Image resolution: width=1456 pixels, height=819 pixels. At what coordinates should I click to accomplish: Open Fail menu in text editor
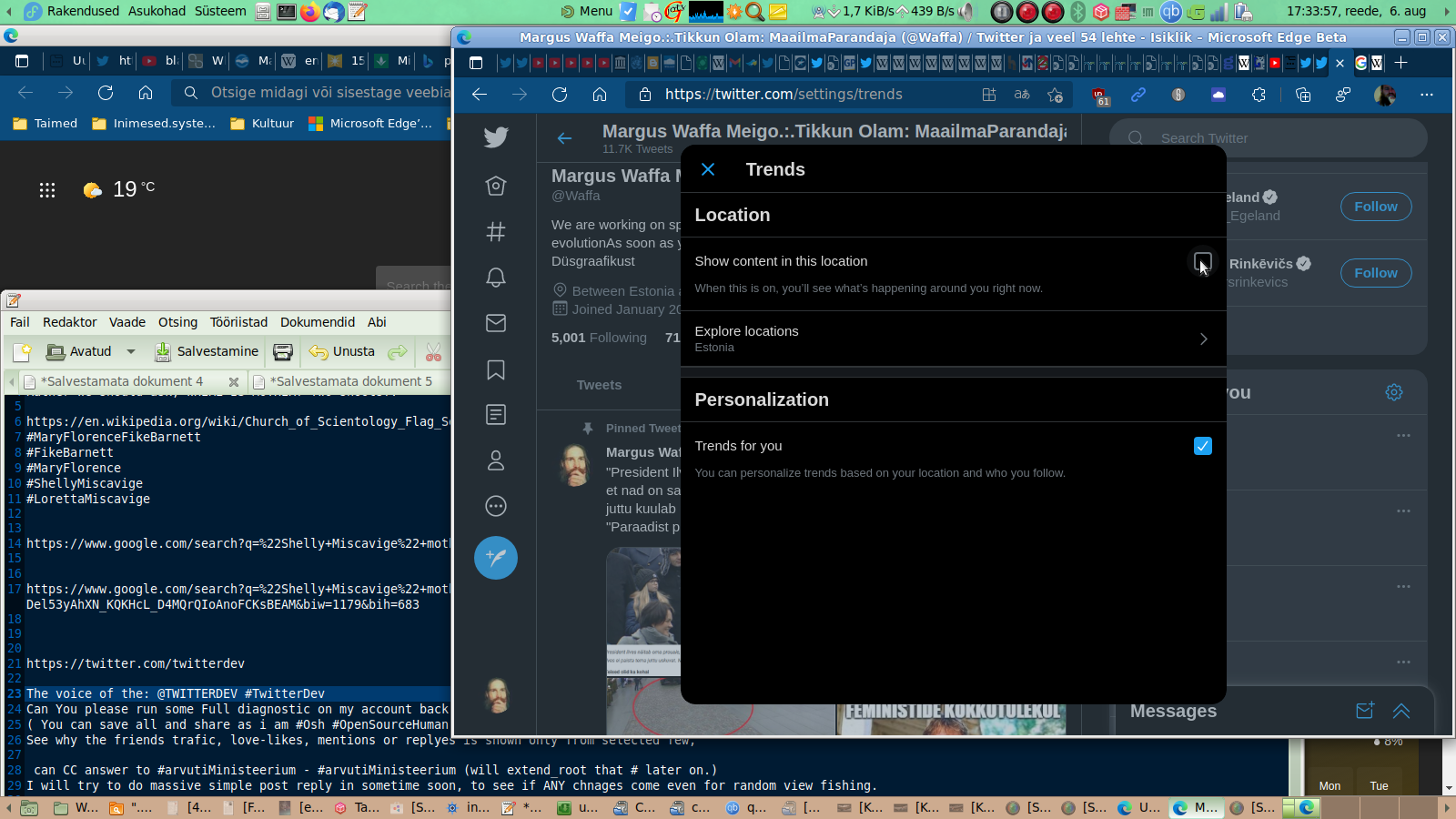pyautogui.click(x=20, y=322)
